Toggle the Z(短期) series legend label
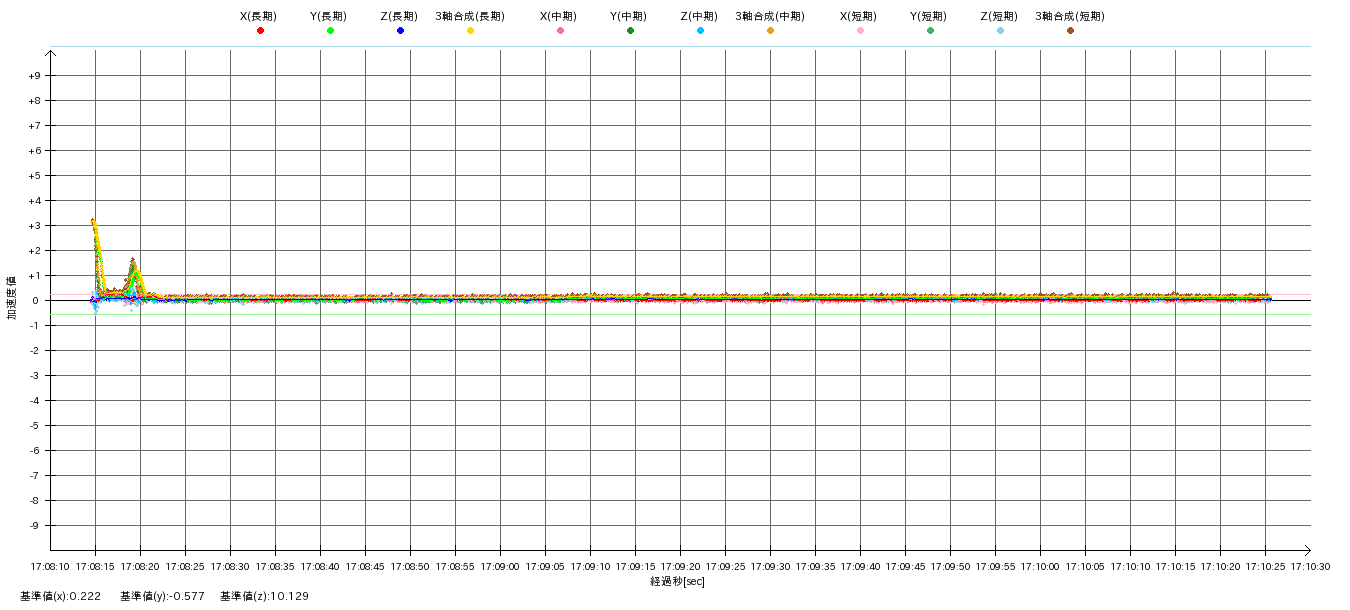 click(x=999, y=16)
